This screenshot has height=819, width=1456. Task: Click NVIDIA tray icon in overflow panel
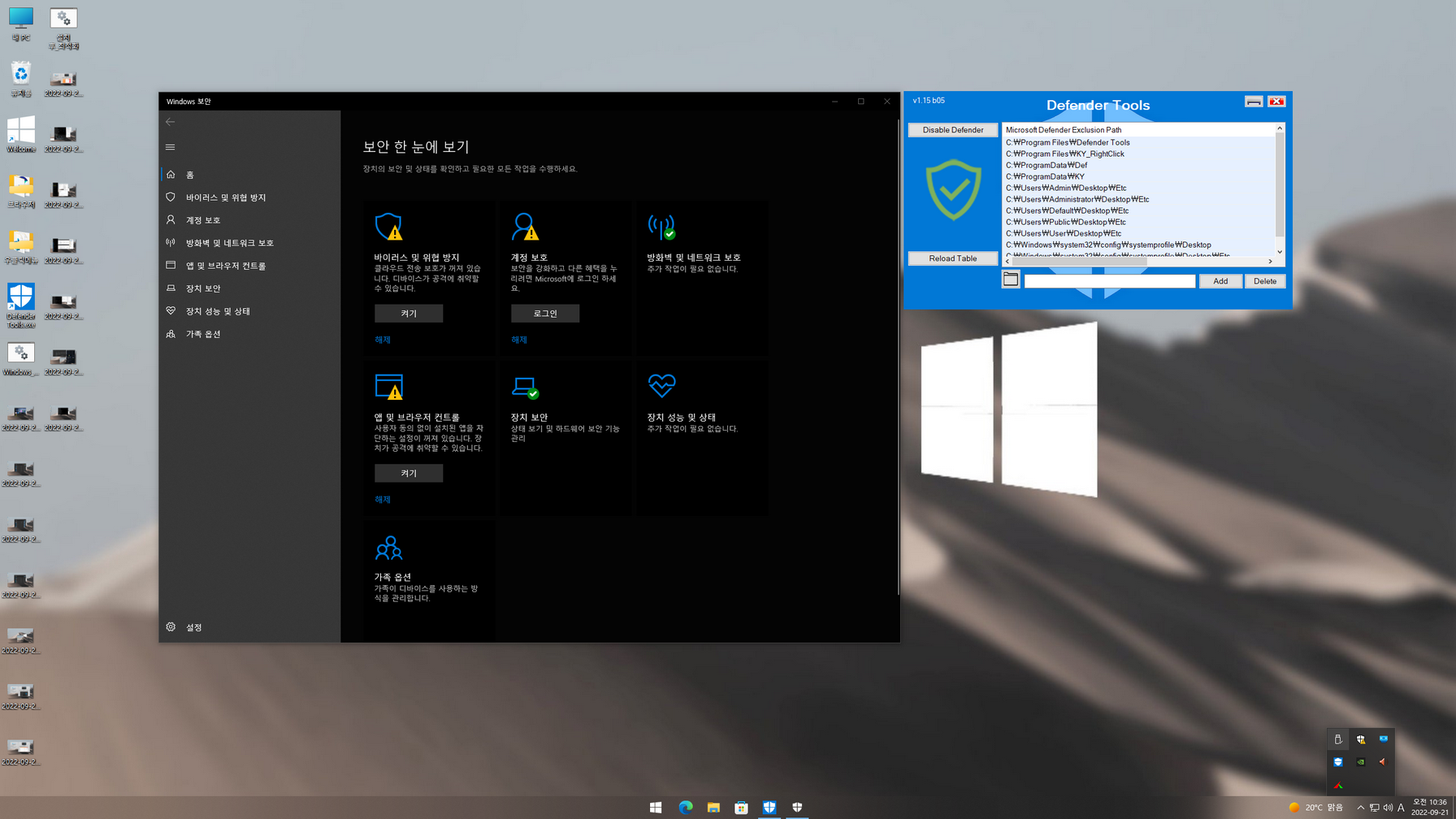pos(1361,762)
